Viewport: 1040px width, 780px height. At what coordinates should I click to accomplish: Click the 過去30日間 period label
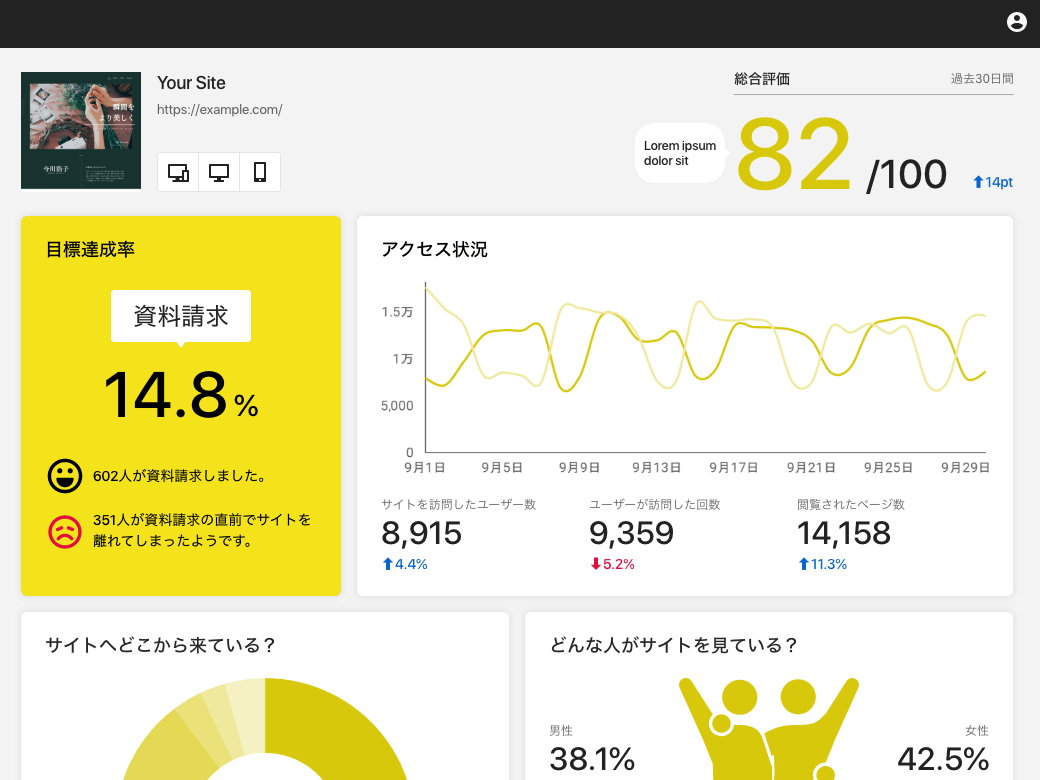tap(982, 79)
